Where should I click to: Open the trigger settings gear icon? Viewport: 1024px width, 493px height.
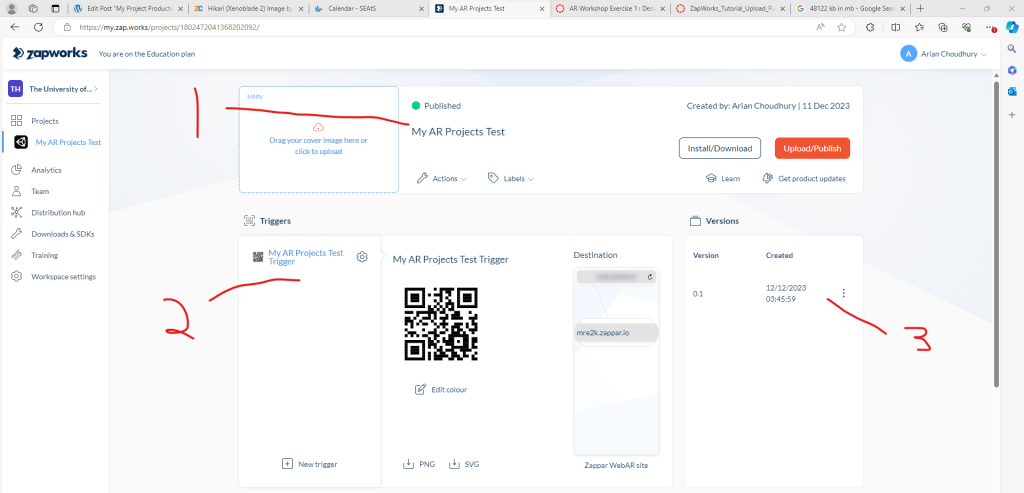click(x=362, y=257)
